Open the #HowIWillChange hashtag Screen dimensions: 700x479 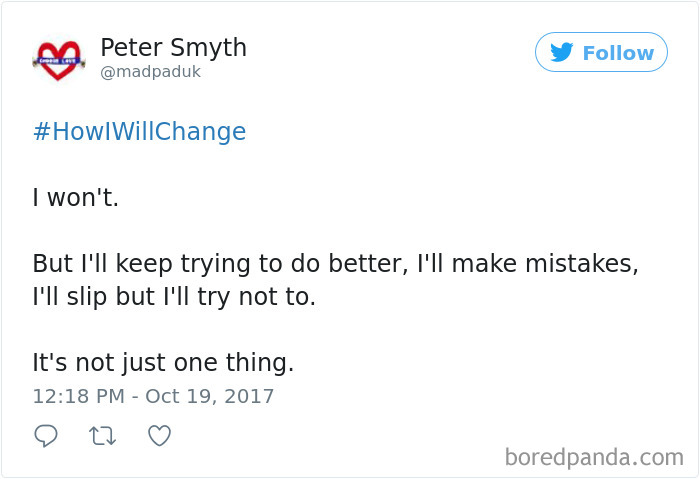139,132
